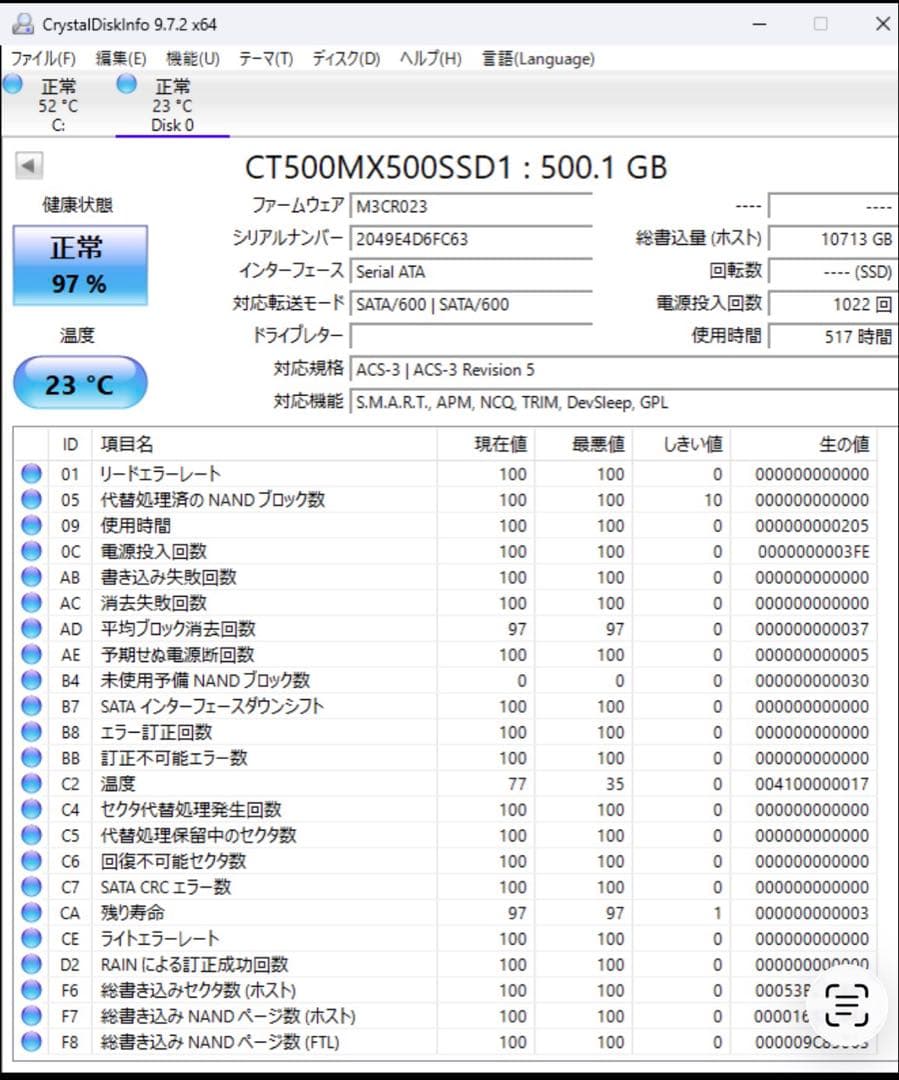Image resolution: width=899 pixels, height=1080 pixels.
Task: Click the firmware field M3CR023
Action: (471, 206)
